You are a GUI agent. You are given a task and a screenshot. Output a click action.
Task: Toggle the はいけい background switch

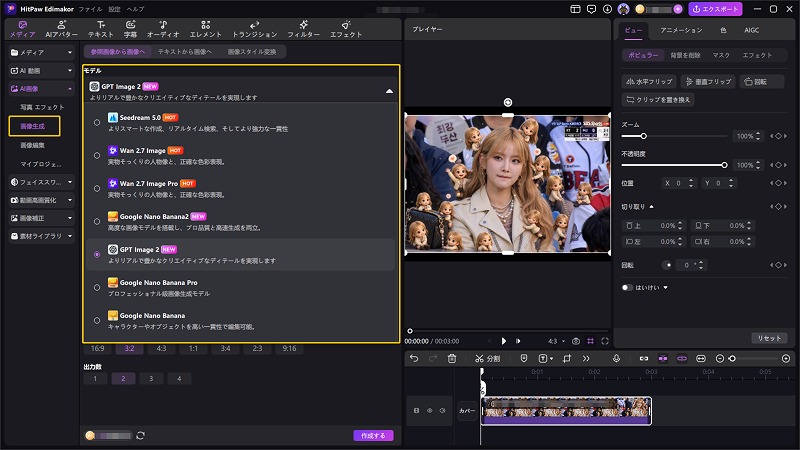627,287
